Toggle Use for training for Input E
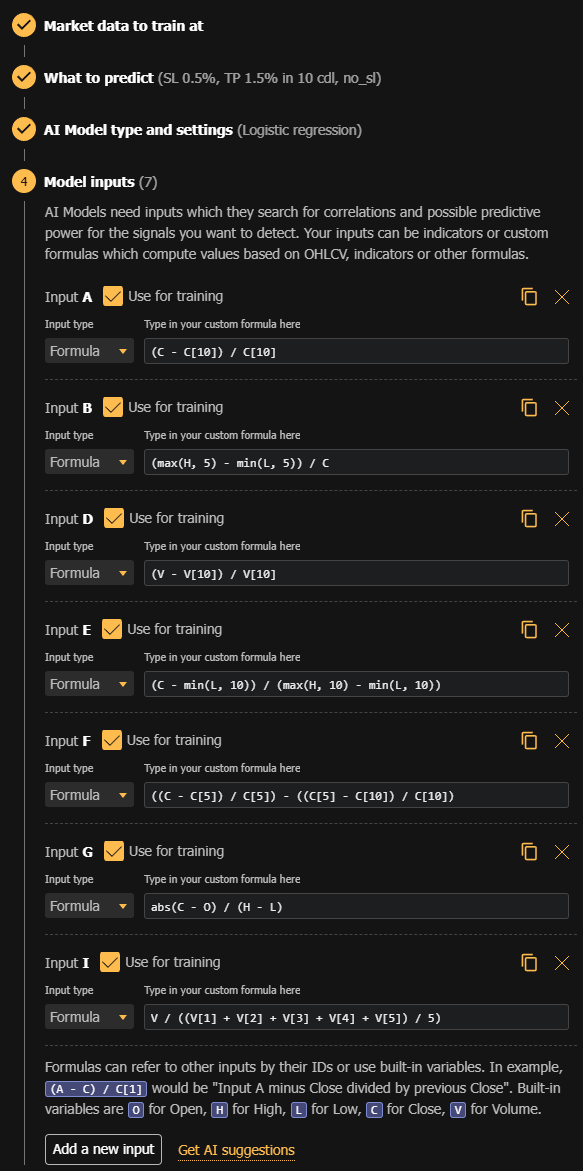583x1171 pixels. click(112, 630)
